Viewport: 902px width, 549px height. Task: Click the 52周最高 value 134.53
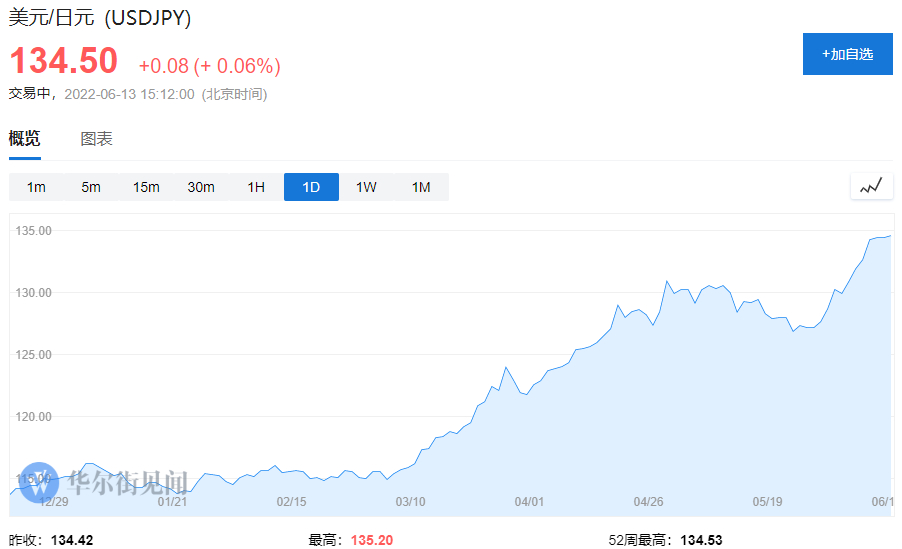(x=701, y=540)
